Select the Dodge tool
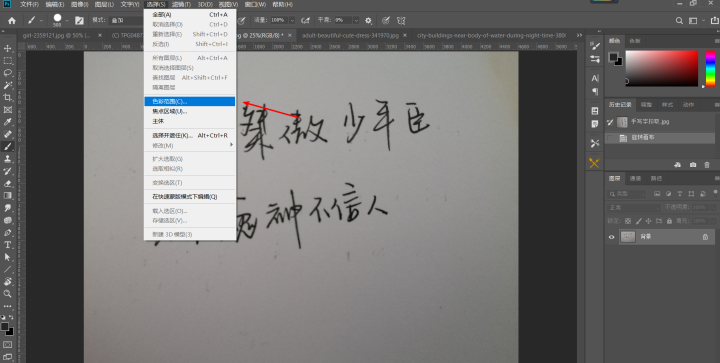 click(x=8, y=220)
